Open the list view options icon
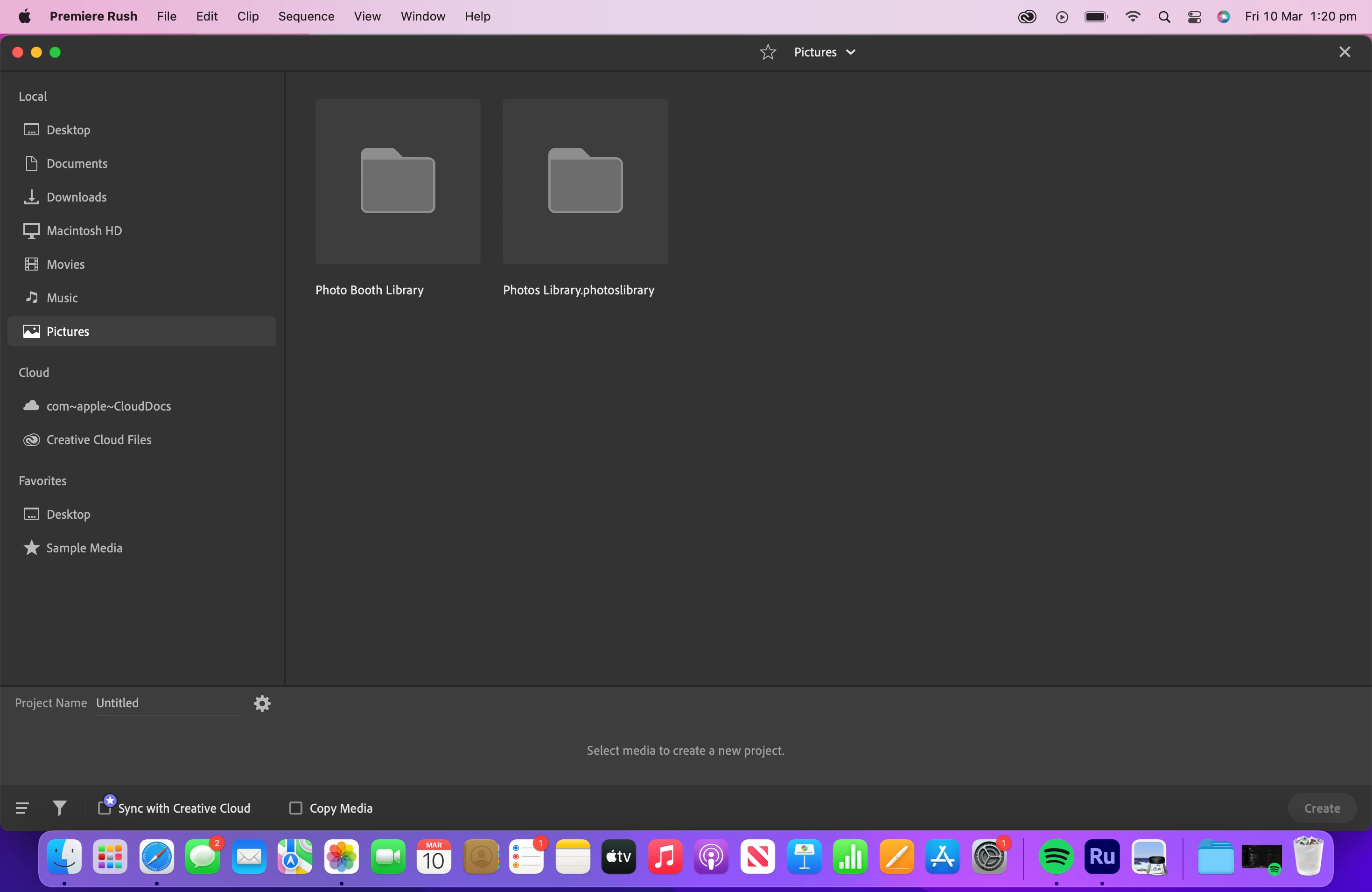The height and width of the screenshot is (892, 1372). pyautogui.click(x=22, y=808)
